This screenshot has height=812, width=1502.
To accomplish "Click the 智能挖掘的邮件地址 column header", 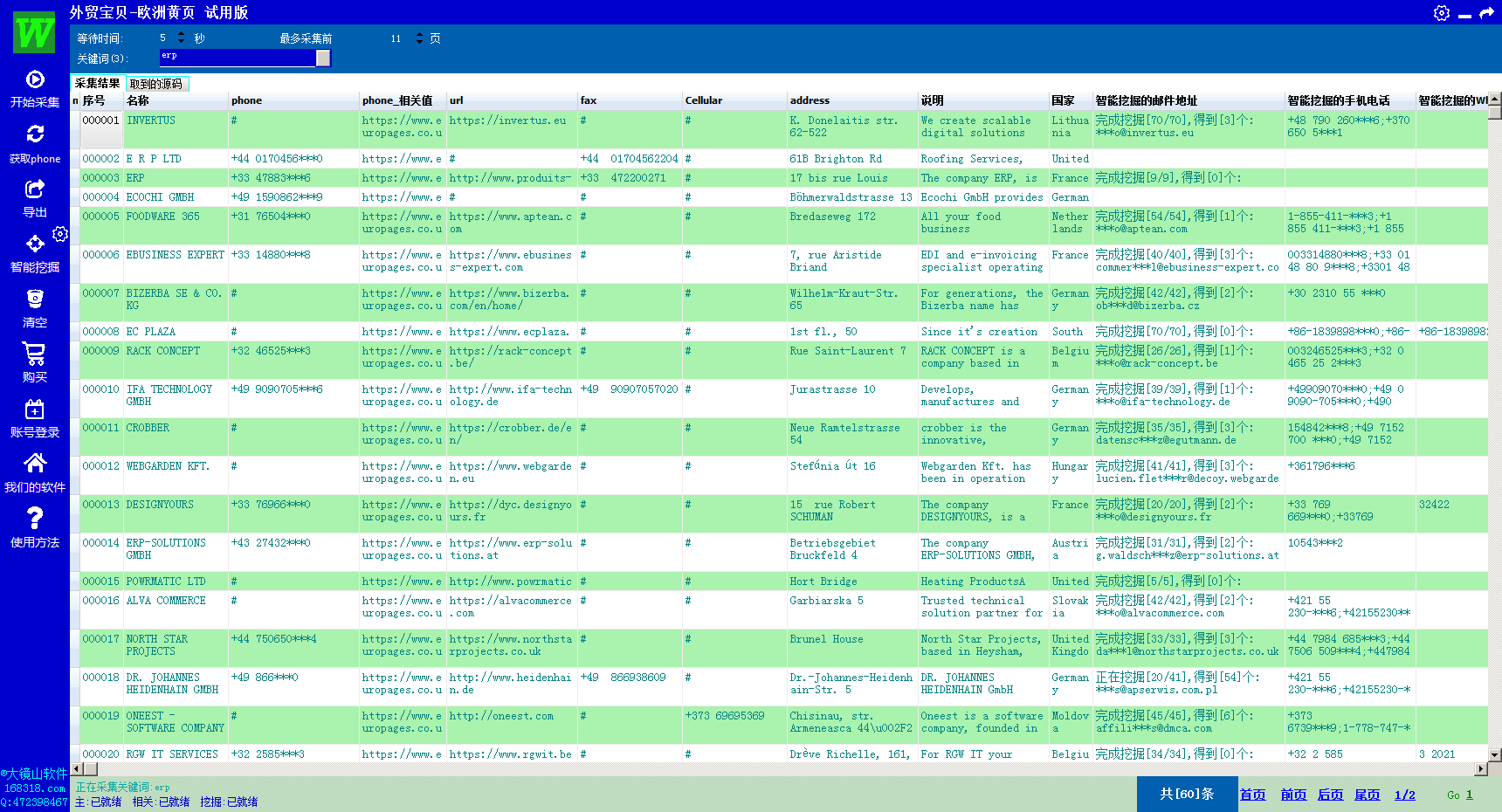I will [1146, 100].
